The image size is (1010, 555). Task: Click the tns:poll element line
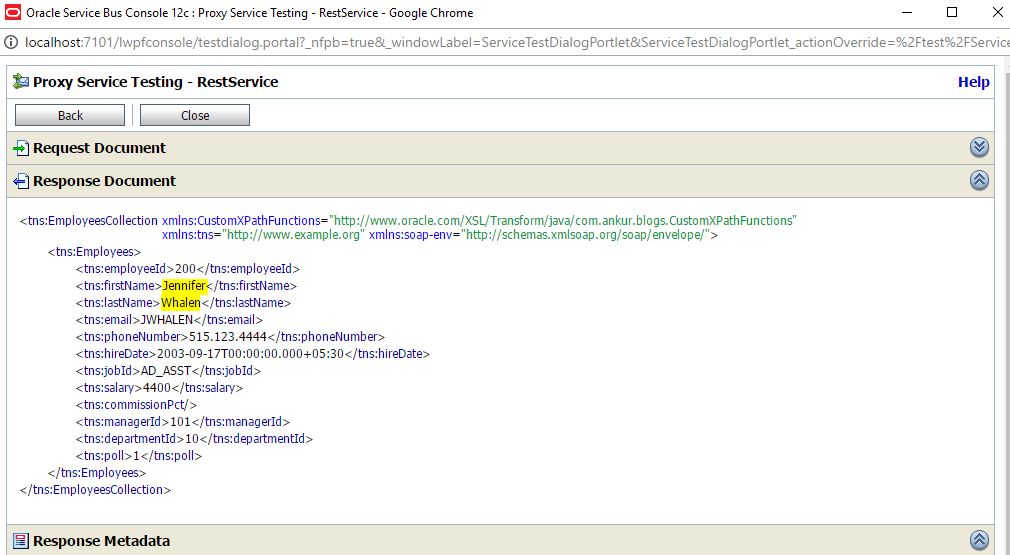tap(138, 456)
